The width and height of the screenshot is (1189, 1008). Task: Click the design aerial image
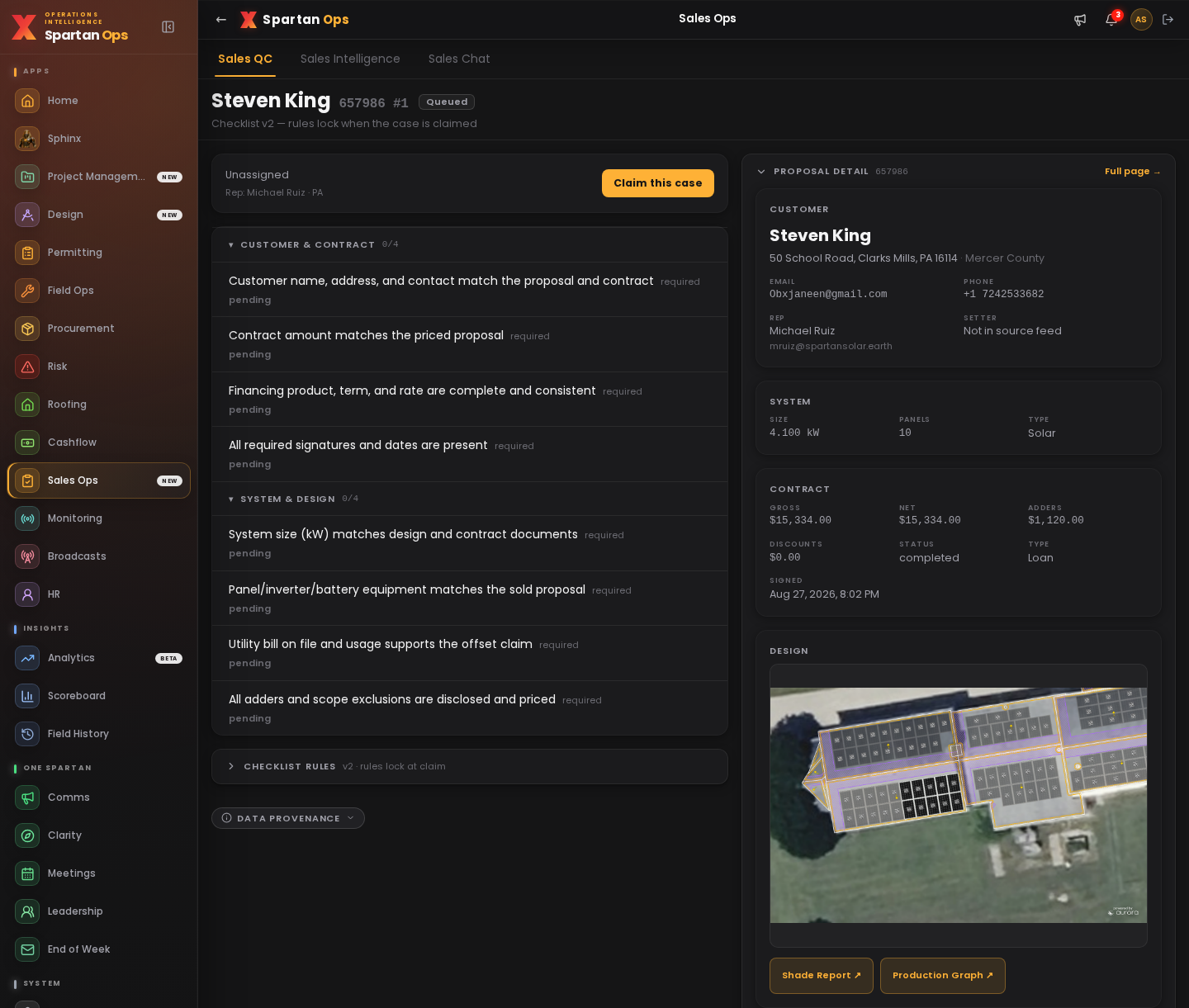tap(959, 806)
